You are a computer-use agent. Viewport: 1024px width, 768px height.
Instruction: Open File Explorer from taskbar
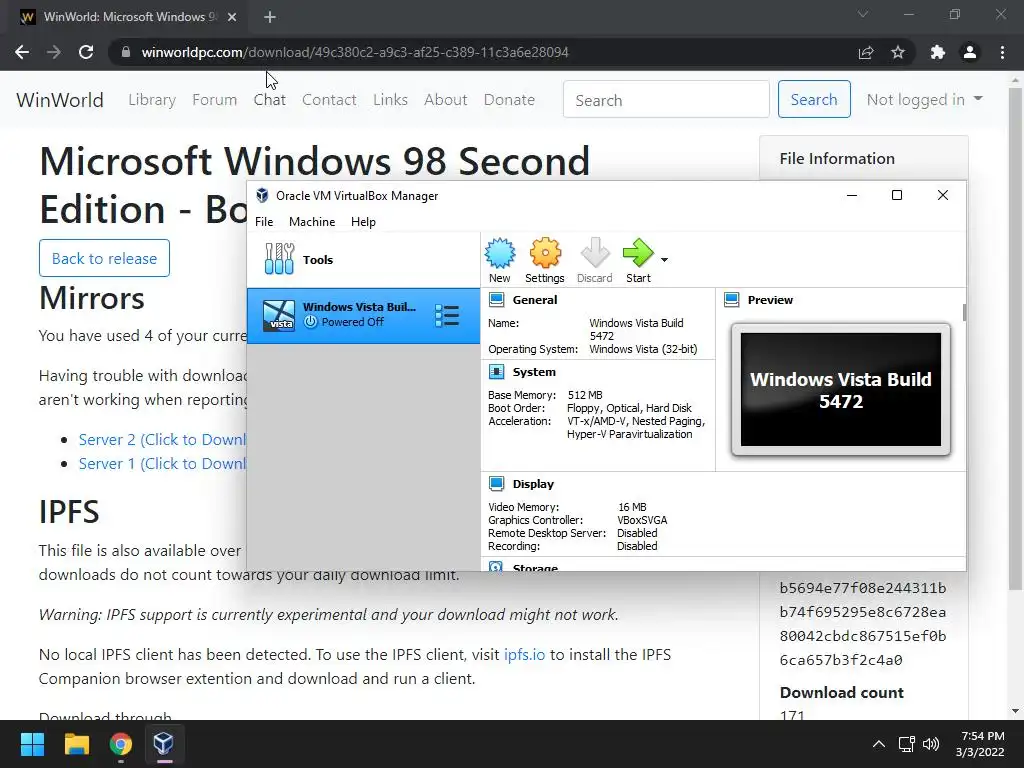[x=76, y=744]
